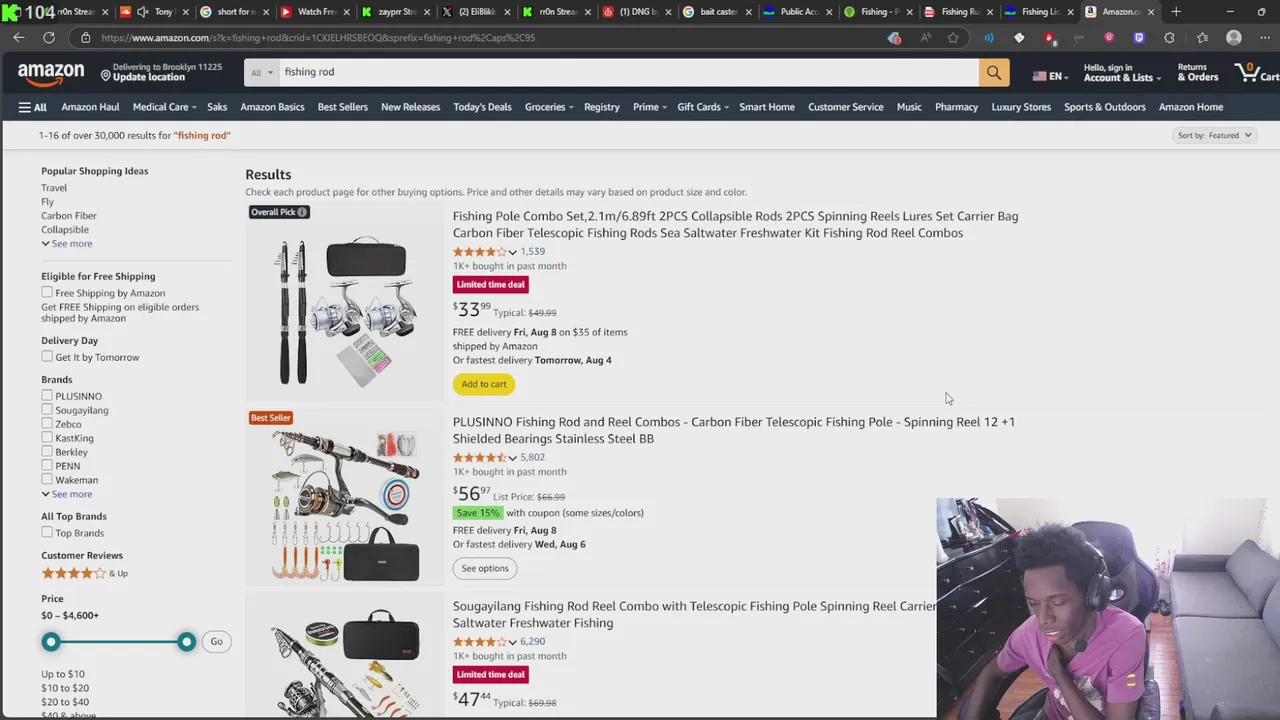The height and width of the screenshot is (720, 1280).
Task: Click the browser back arrow
Action: click(19, 37)
